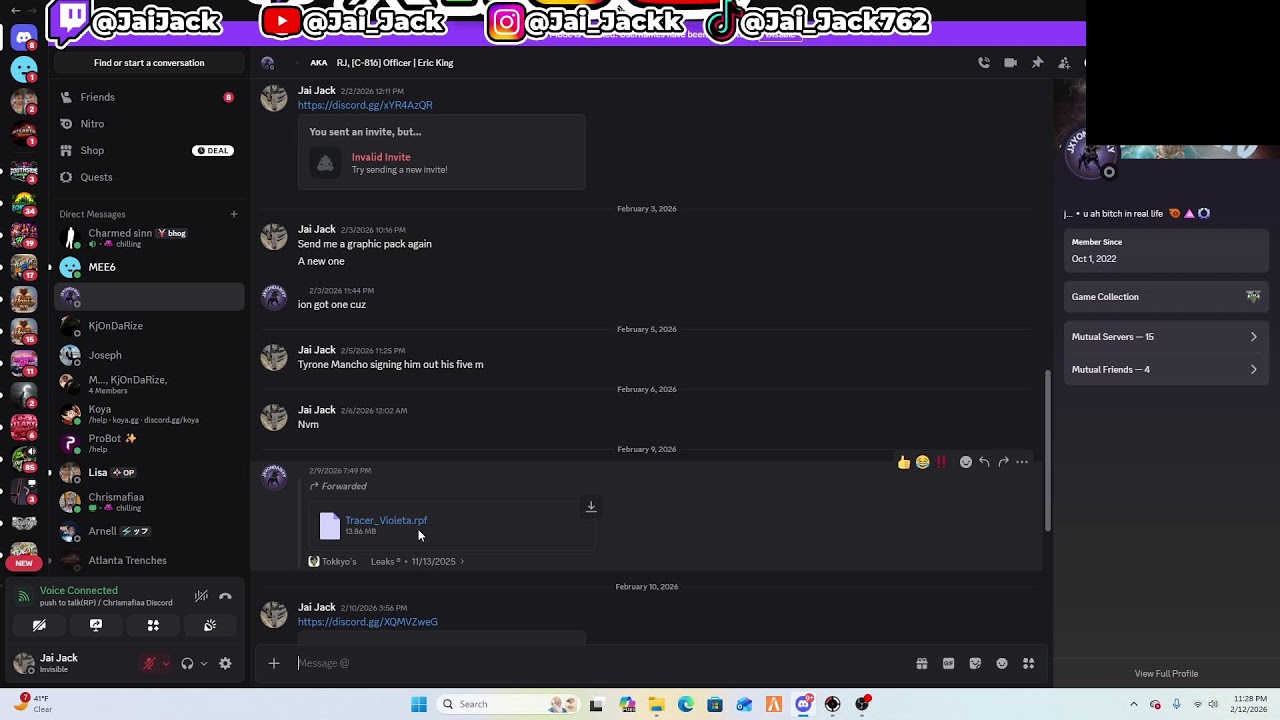Toggle camera on in voice panel
The height and width of the screenshot is (720, 1280).
[x=39, y=625]
